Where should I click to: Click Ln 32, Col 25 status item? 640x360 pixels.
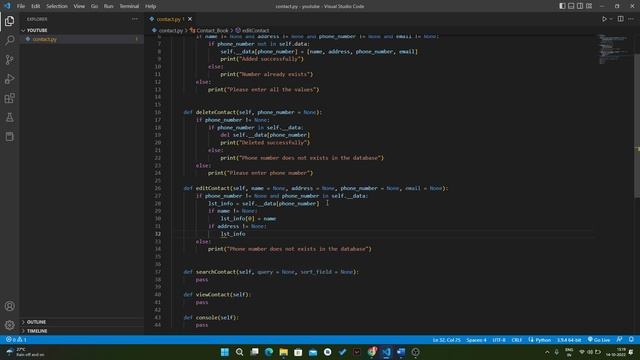pyautogui.click(x=447, y=340)
